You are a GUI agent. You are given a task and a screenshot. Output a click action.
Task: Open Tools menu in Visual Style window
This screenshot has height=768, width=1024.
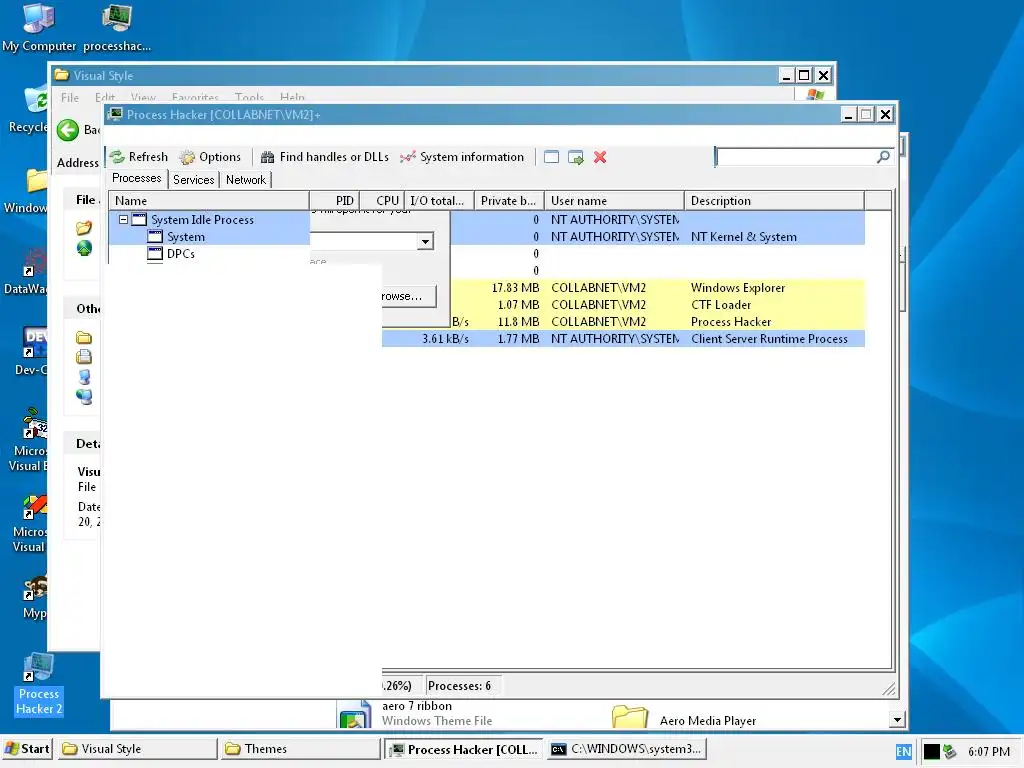[x=249, y=97]
